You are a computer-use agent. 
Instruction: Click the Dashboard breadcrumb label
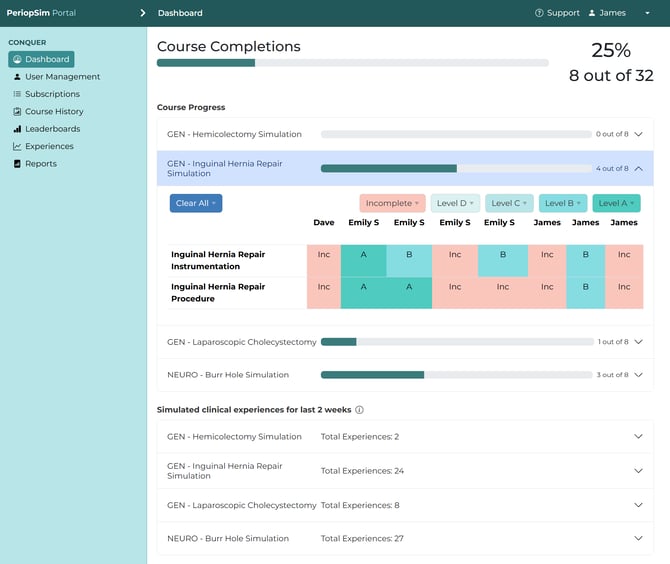coord(180,13)
